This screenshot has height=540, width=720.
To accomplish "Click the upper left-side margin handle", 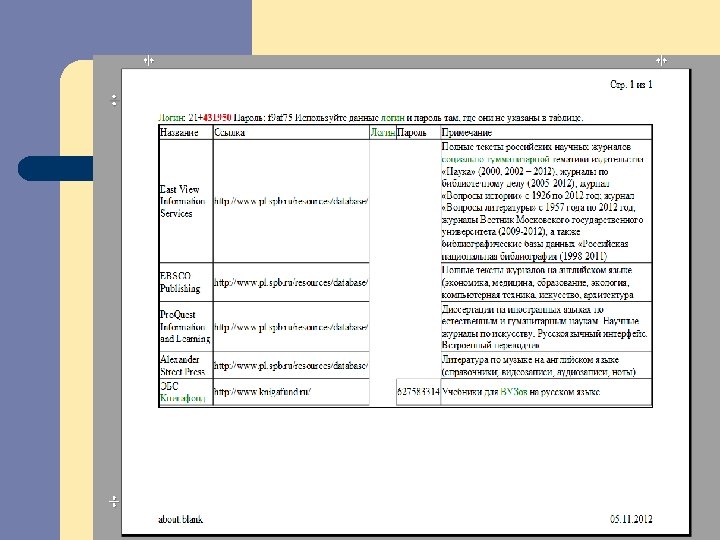I will (114, 100).
